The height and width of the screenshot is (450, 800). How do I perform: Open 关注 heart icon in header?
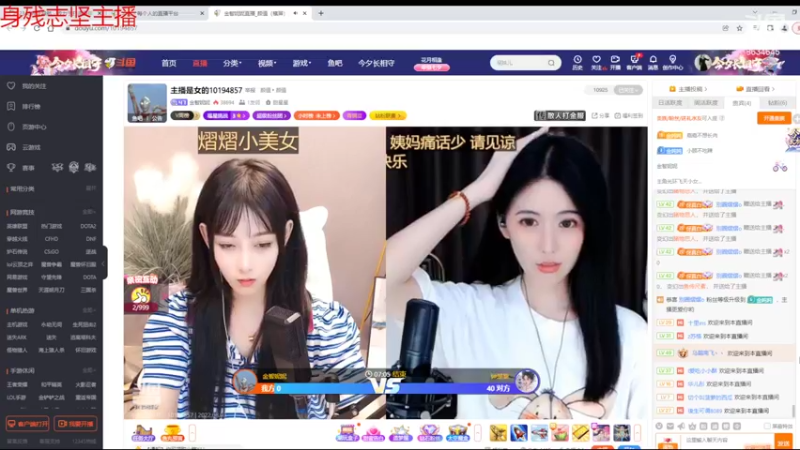coord(596,60)
